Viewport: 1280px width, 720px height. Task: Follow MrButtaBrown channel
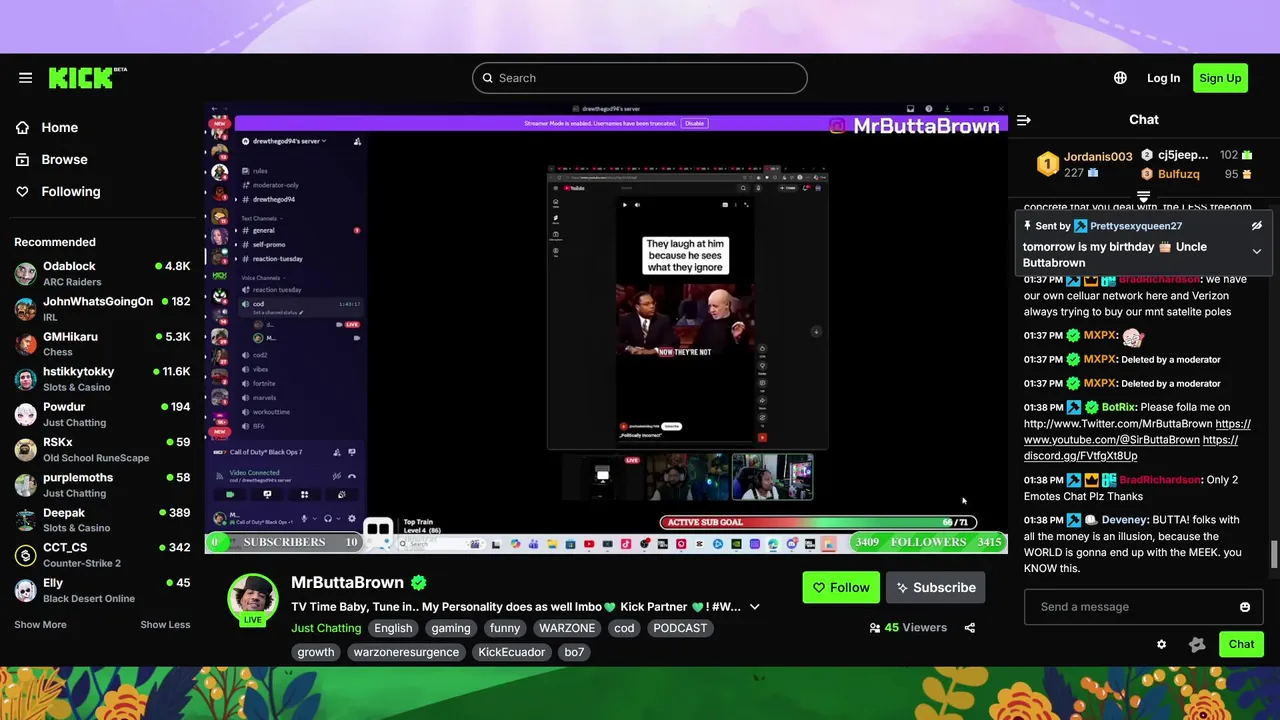pyautogui.click(x=841, y=588)
